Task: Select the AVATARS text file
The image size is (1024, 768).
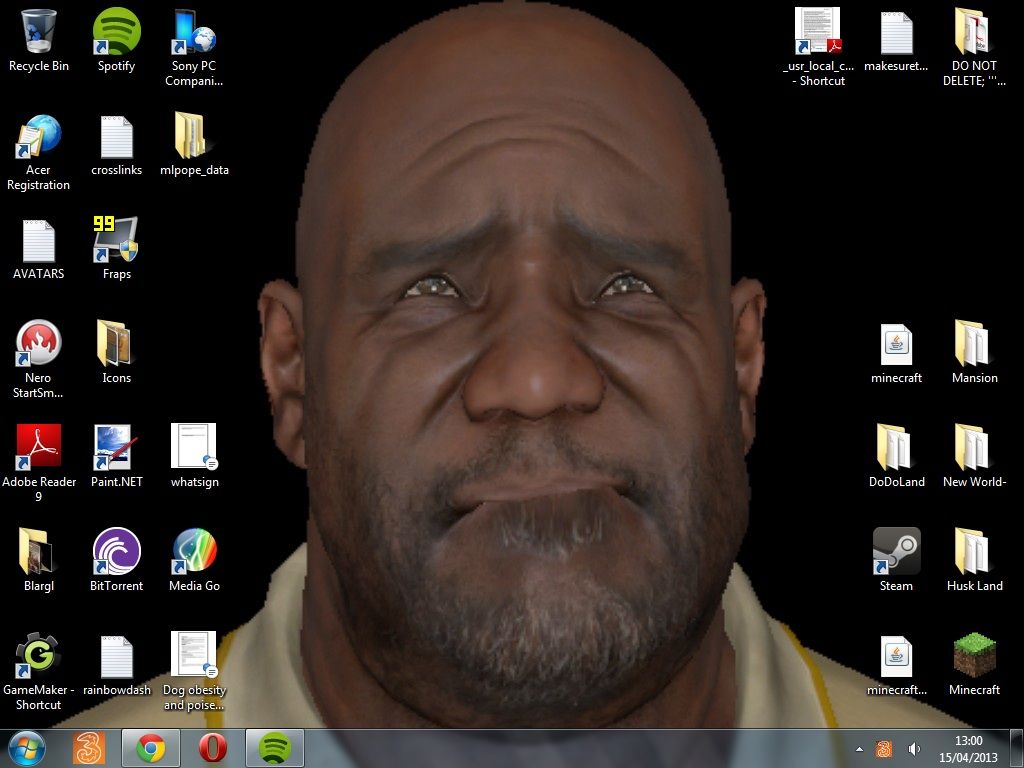Action: (x=39, y=249)
